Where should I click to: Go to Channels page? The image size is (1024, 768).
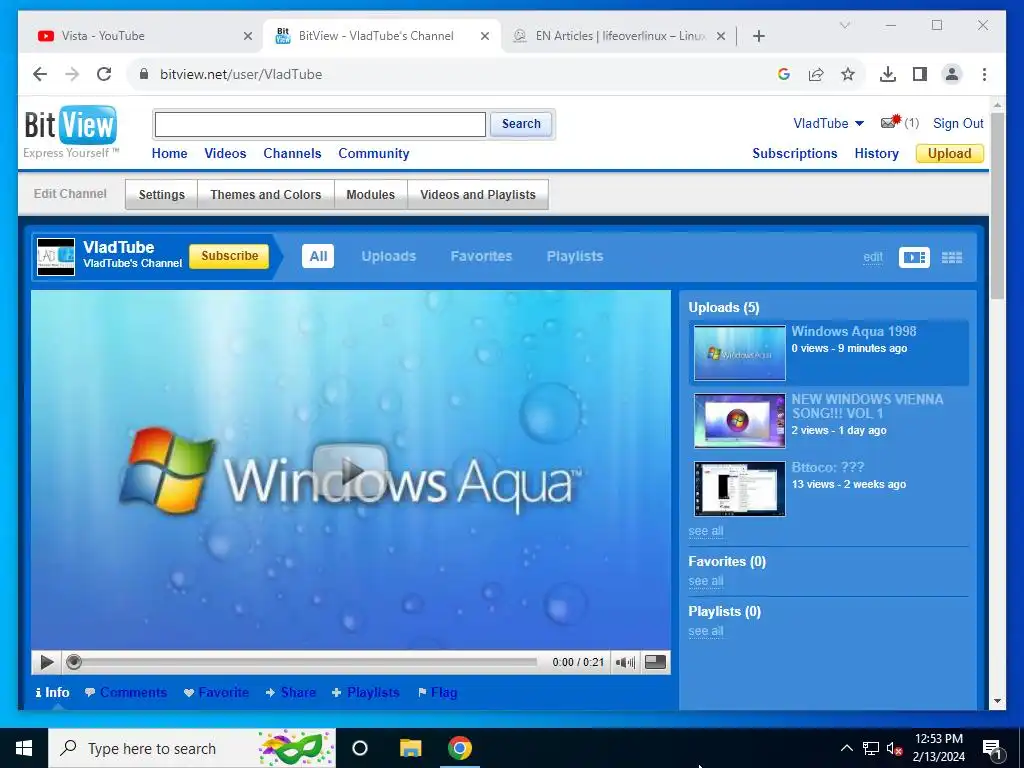point(292,153)
